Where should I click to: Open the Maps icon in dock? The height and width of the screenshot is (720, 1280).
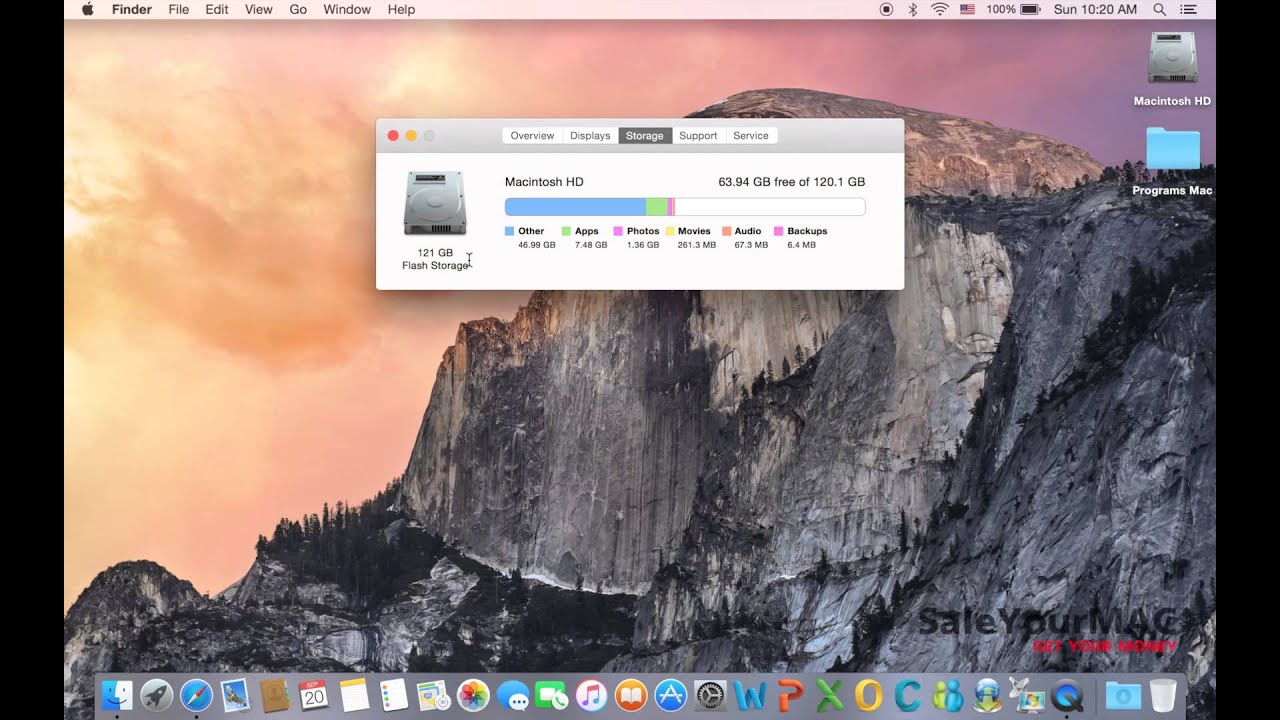click(433, 695)
